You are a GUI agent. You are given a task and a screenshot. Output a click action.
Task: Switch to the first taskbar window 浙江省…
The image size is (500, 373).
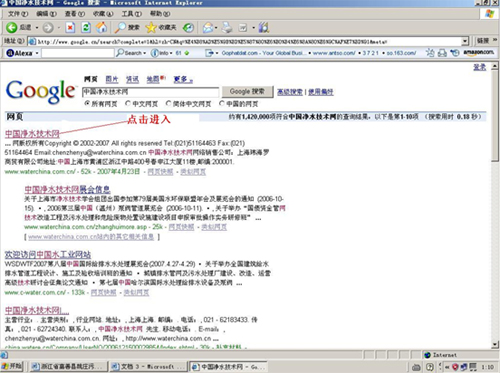68,366
